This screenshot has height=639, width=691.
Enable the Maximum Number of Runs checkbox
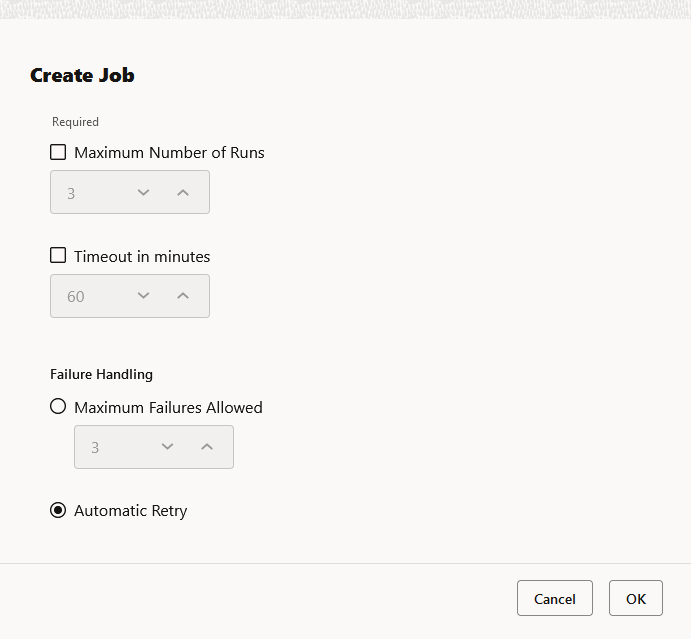pyautogui.click(x=58, y=153)
